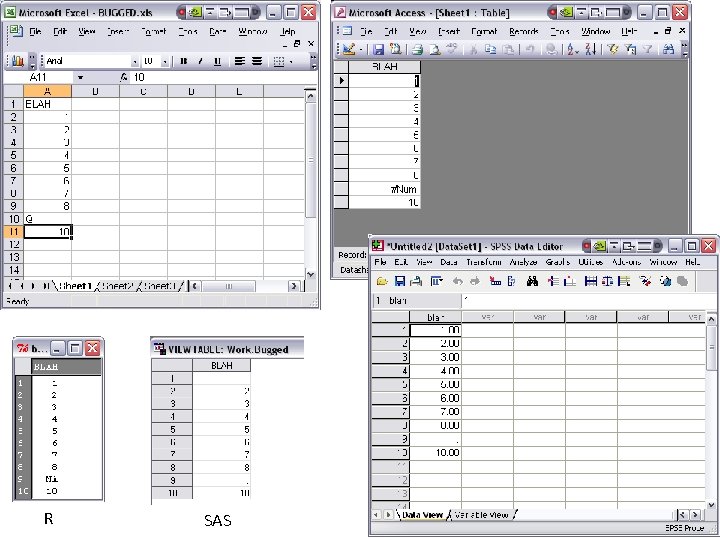The height and width of the screenshot is (540, 720).
Task: Toggle the Value Labels icon in SPSS
Action: tap(645, 281)
